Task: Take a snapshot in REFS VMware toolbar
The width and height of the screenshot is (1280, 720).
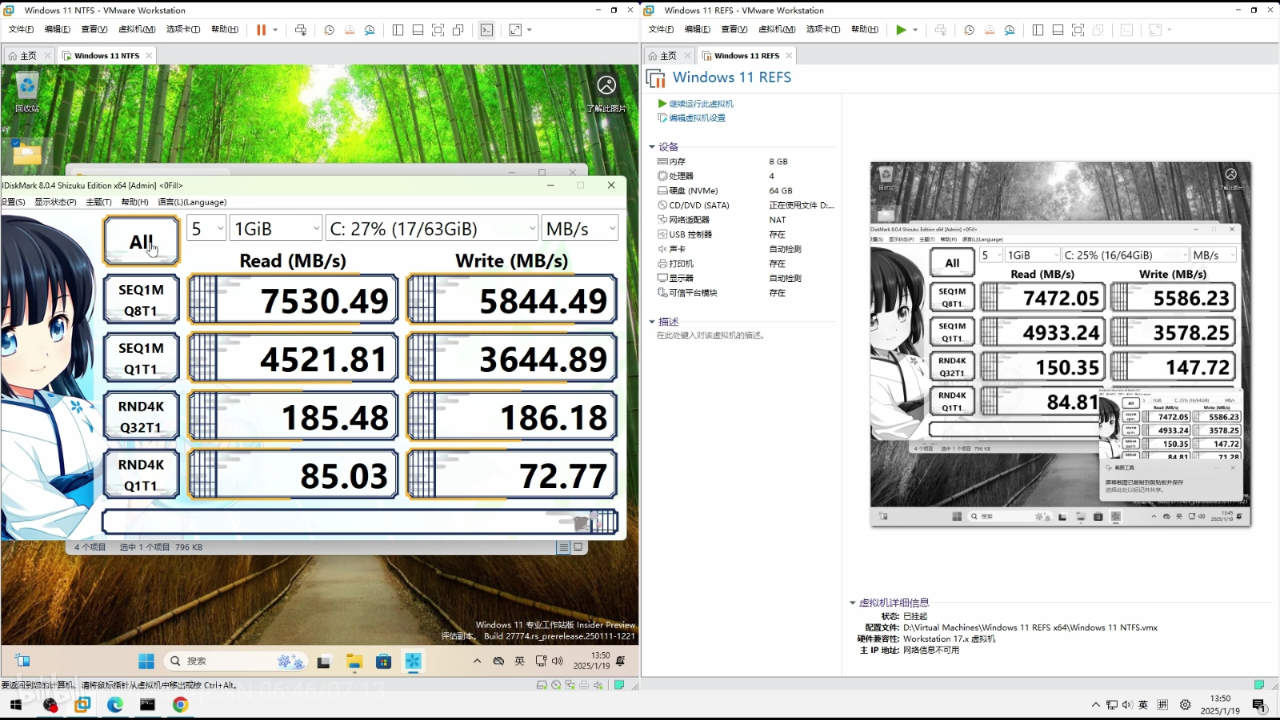Action: (x=969, y=30)
